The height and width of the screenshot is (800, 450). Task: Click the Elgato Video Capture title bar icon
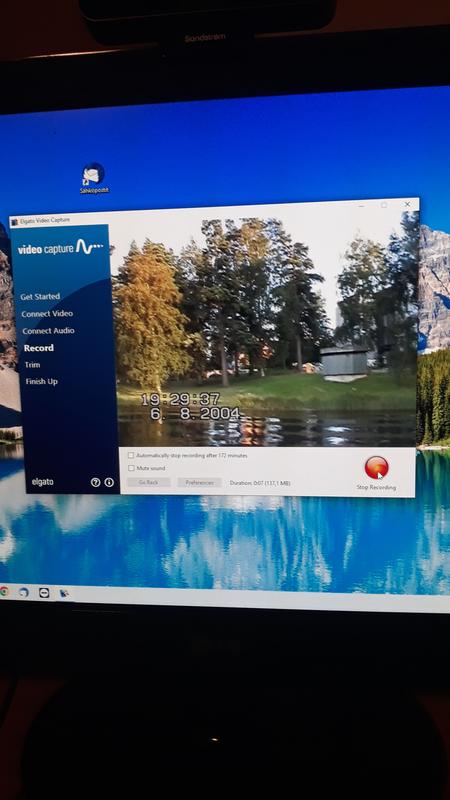pos(15,221)
